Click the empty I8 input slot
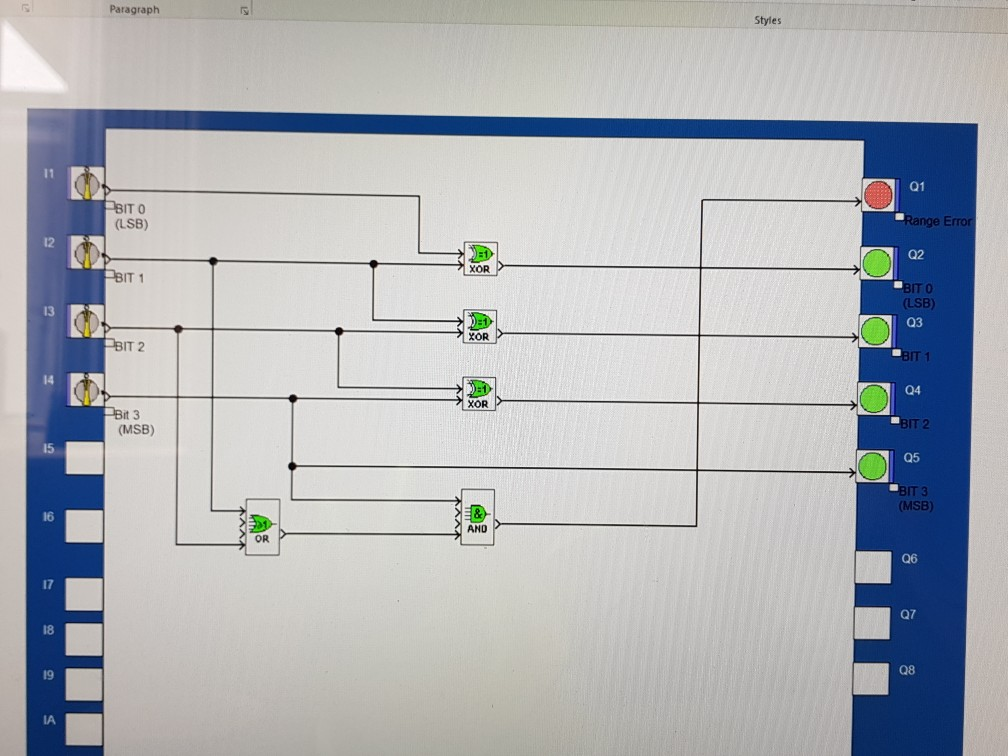 [x=84, y=640]
